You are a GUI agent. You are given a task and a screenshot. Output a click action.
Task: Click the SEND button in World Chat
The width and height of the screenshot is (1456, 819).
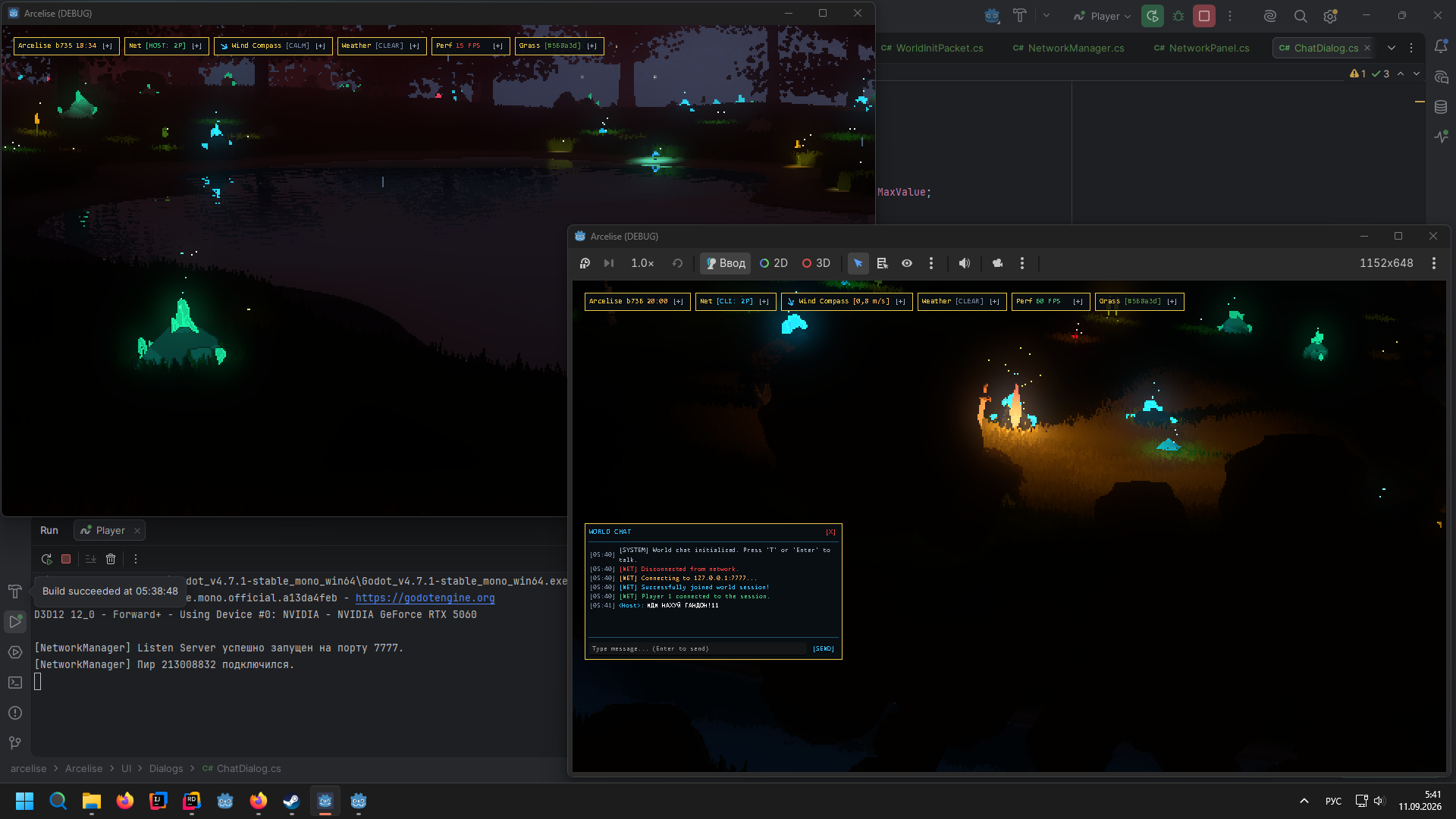click(x=824, y=649)
